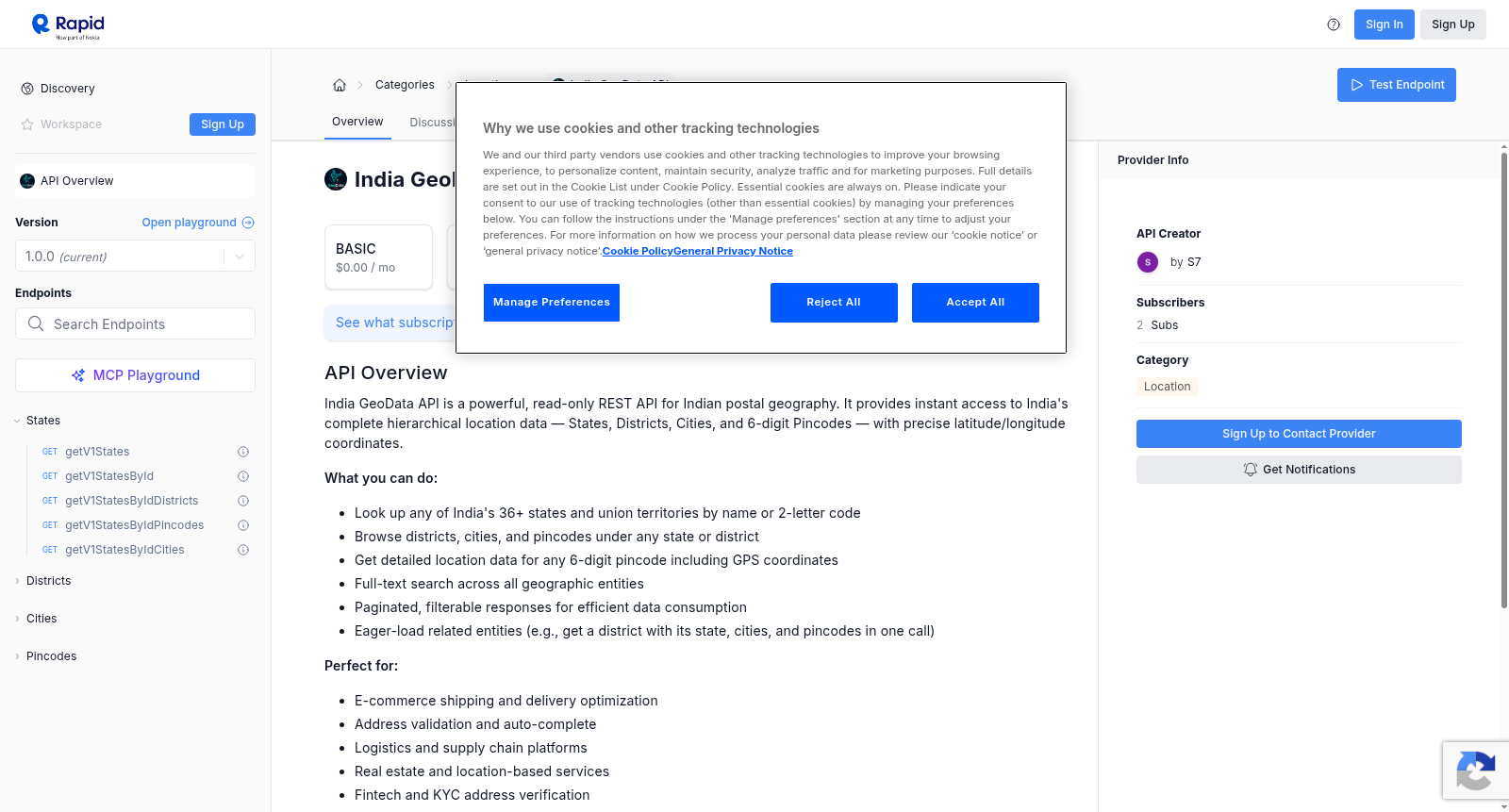Click the Get Notifications button
Screen dimensions: 1509x812
point(1299,470)
